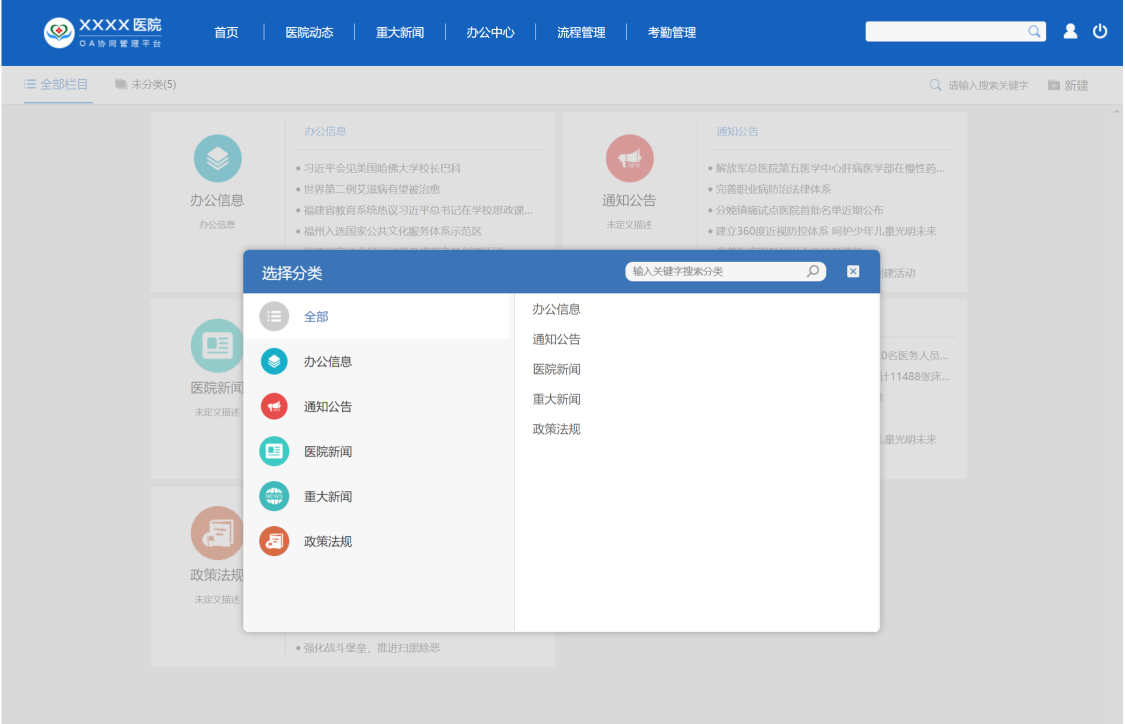The width and height of the screenshot is (1125, 724).
Task: Click the 医院新闻 newspaper icon in dialog sidebar
Action: tap(274, 451)
